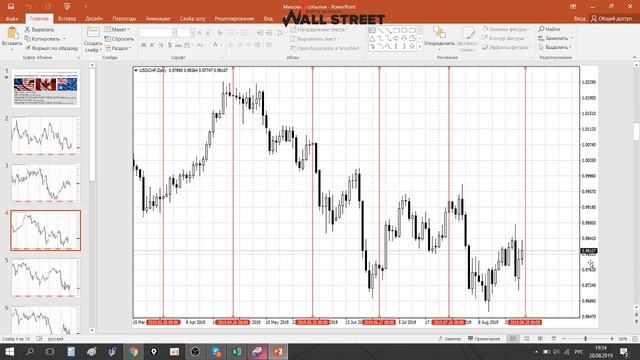The width and height of the screenshot is (640, 360).
Task: Zoom in with the plus button
Action: (612, 339)
